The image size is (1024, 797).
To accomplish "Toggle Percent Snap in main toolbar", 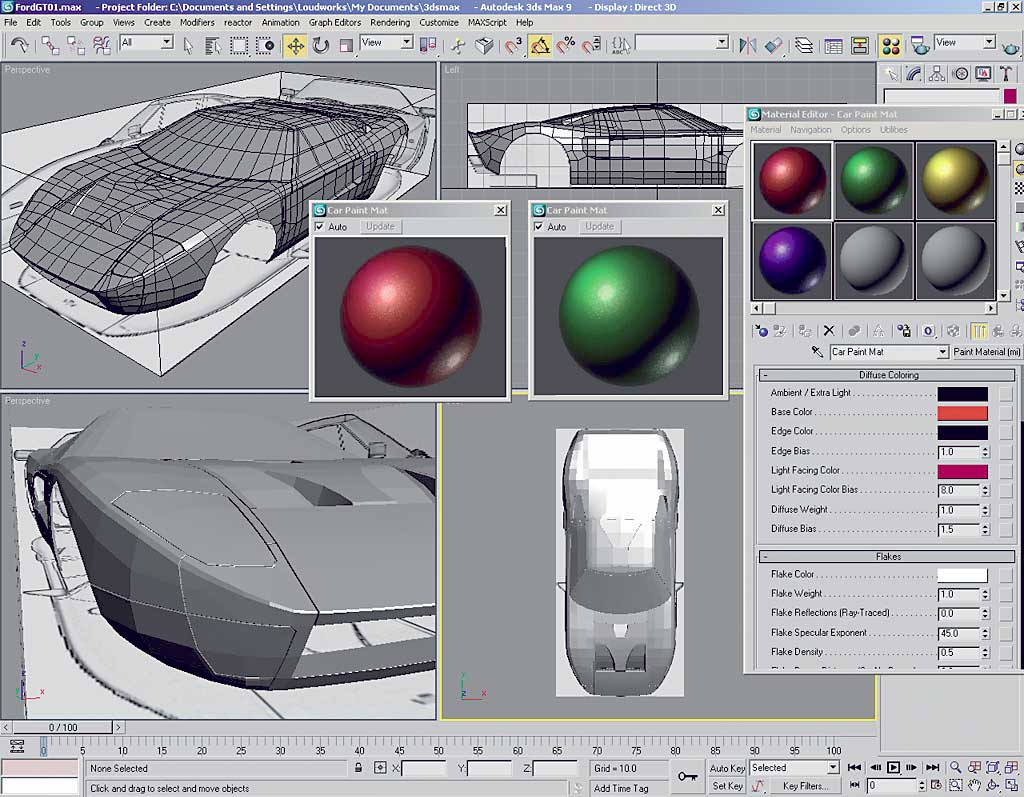I will 566,45.
